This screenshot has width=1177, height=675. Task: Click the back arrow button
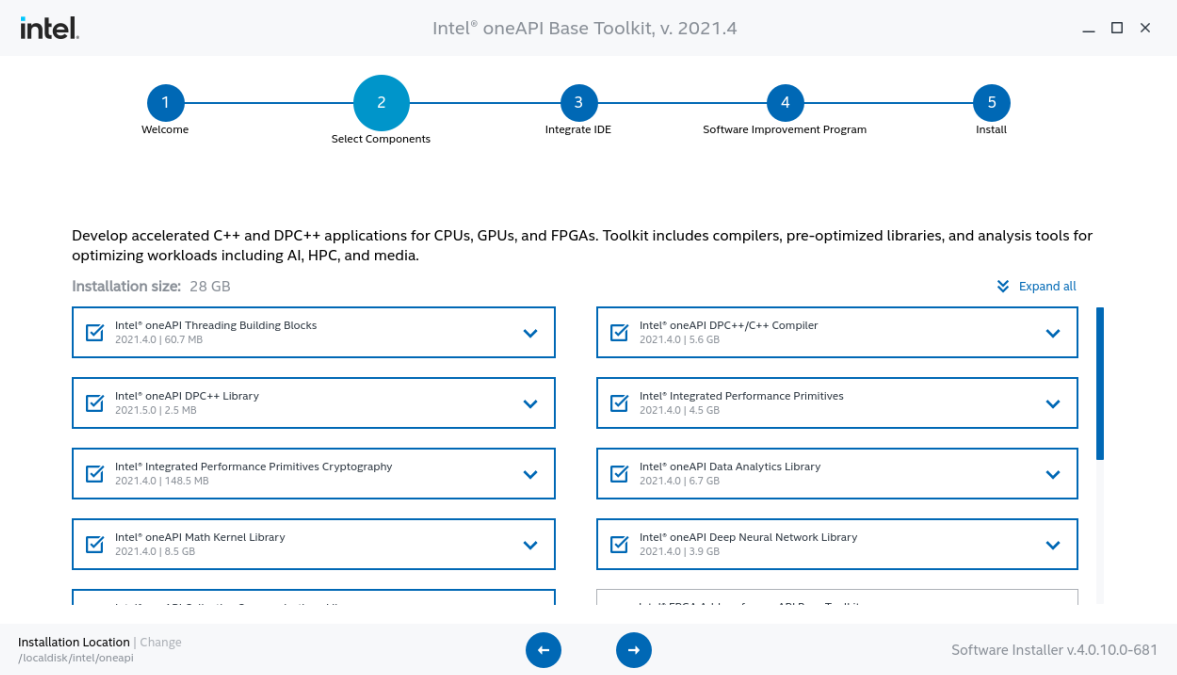[543, 649]
